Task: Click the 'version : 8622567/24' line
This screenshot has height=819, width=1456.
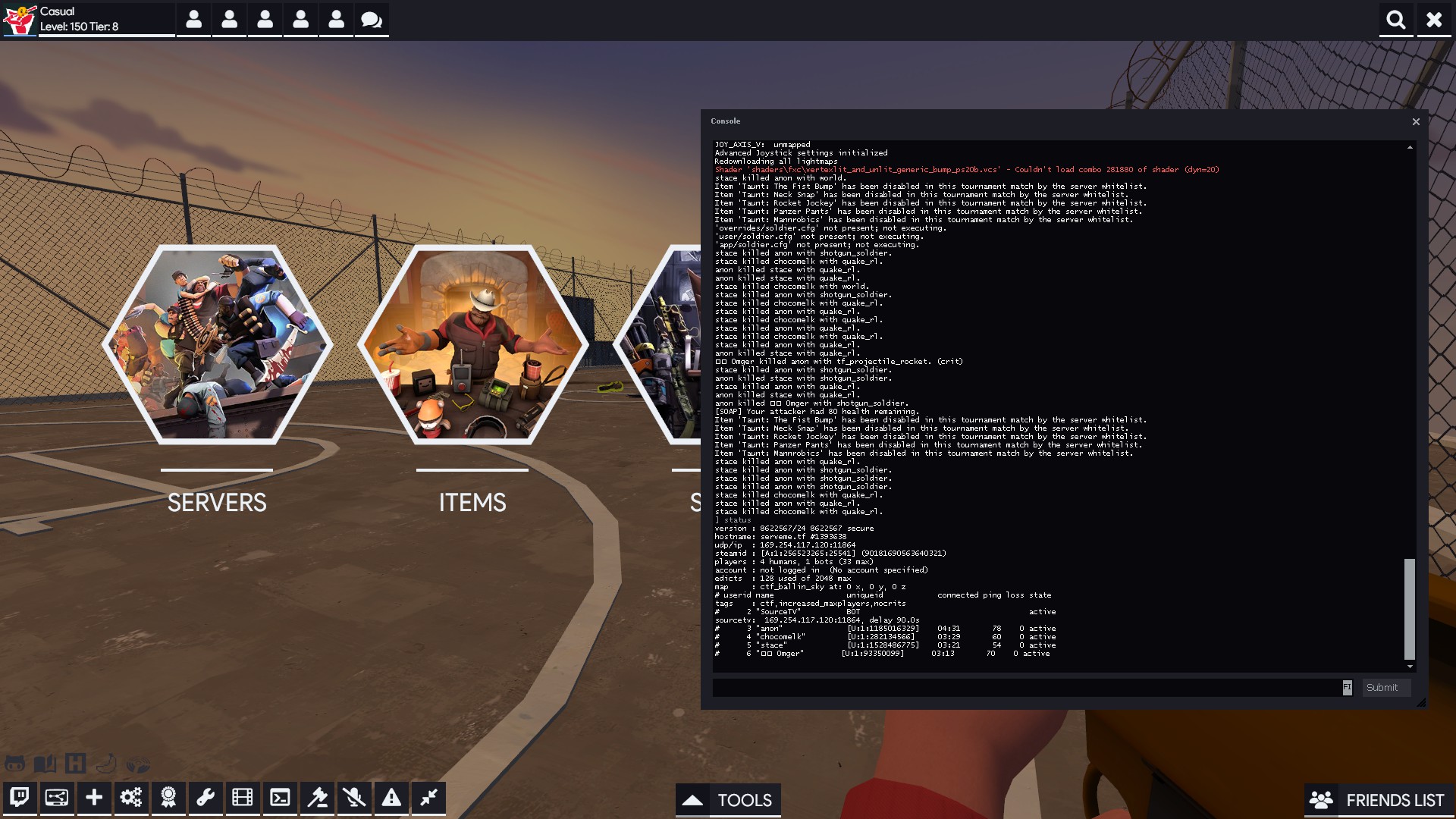Action: point(794,529)
